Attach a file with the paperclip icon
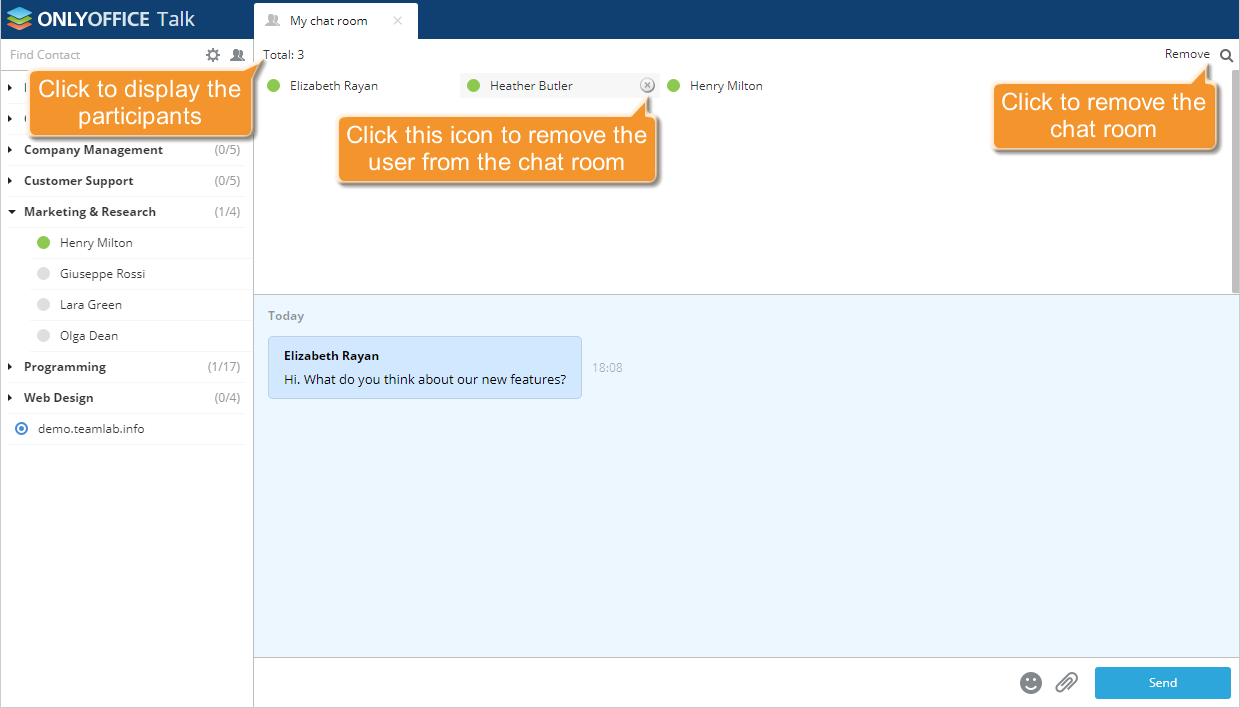The width and height of the screenshot is (1240, 708). [1066, 683]
